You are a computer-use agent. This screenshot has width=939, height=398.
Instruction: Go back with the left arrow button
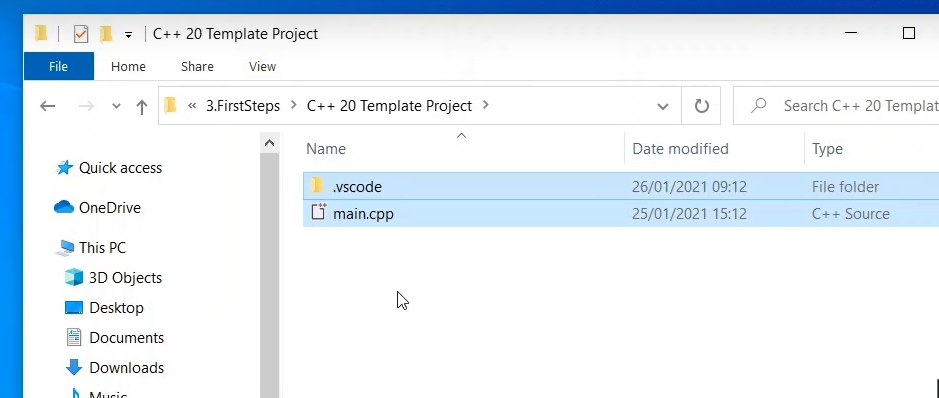point(47,107)
